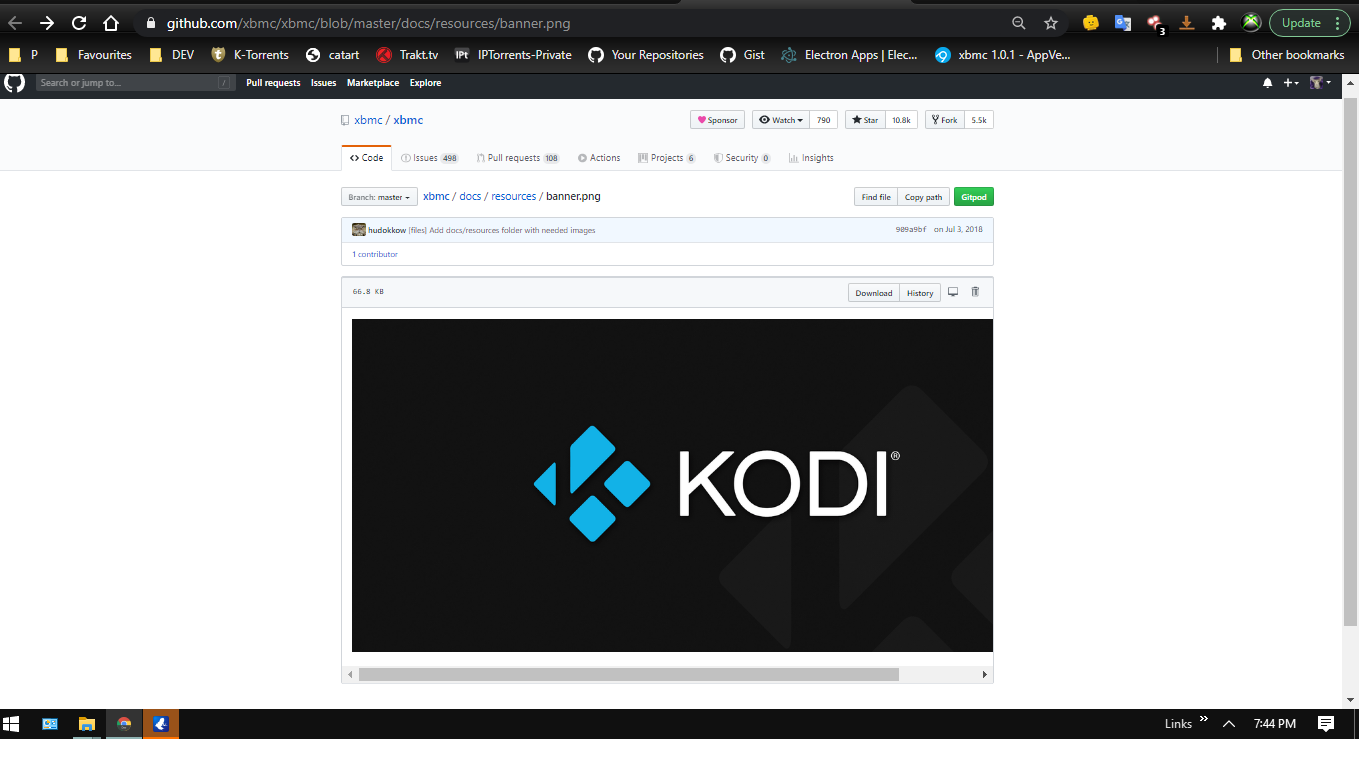Click the zoom magnifier icon in address bar
Image resolution: width=1366 pixels, height=768 pixels.
click(x=1019, y=23)
